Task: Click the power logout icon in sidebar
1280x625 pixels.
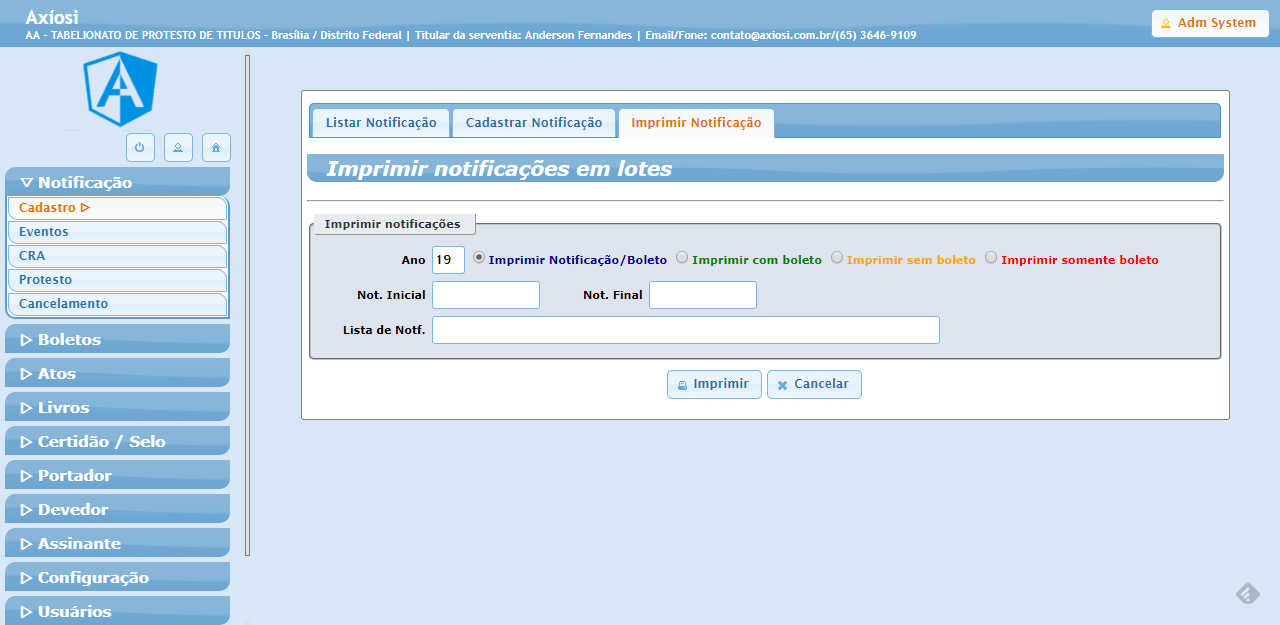Action: click(x=140, y=147)
